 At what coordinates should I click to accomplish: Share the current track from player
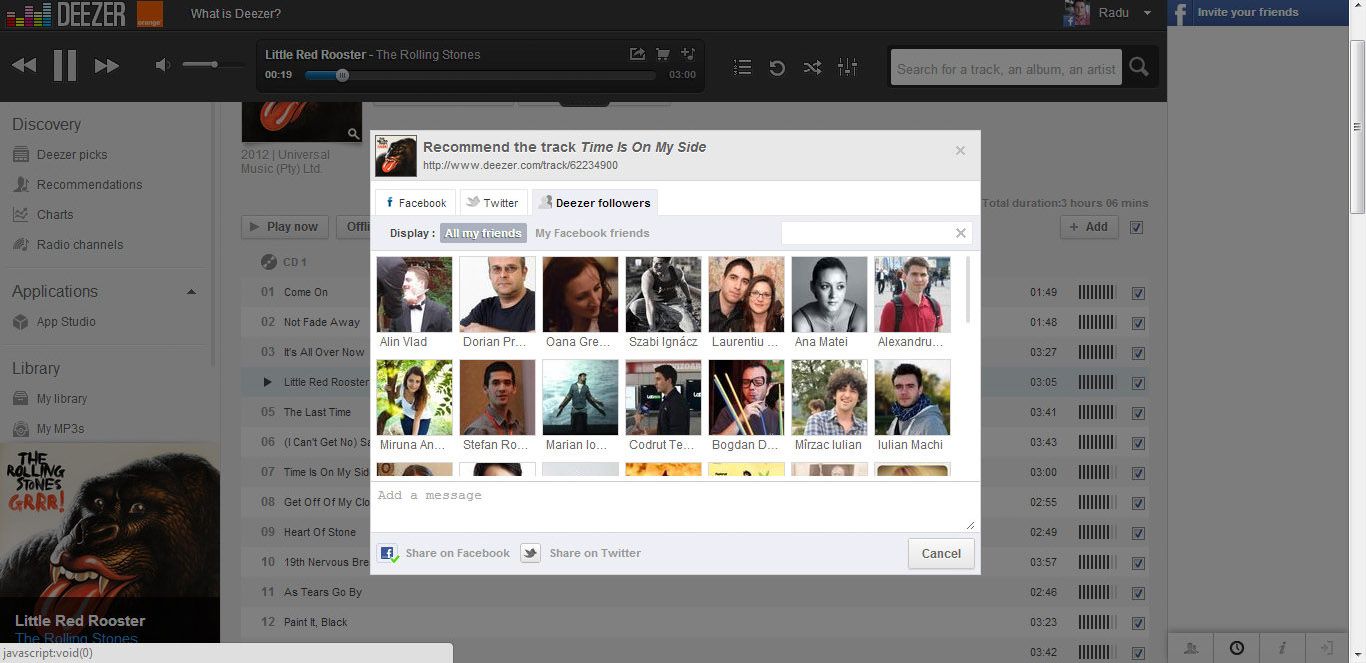pos(637,54)
